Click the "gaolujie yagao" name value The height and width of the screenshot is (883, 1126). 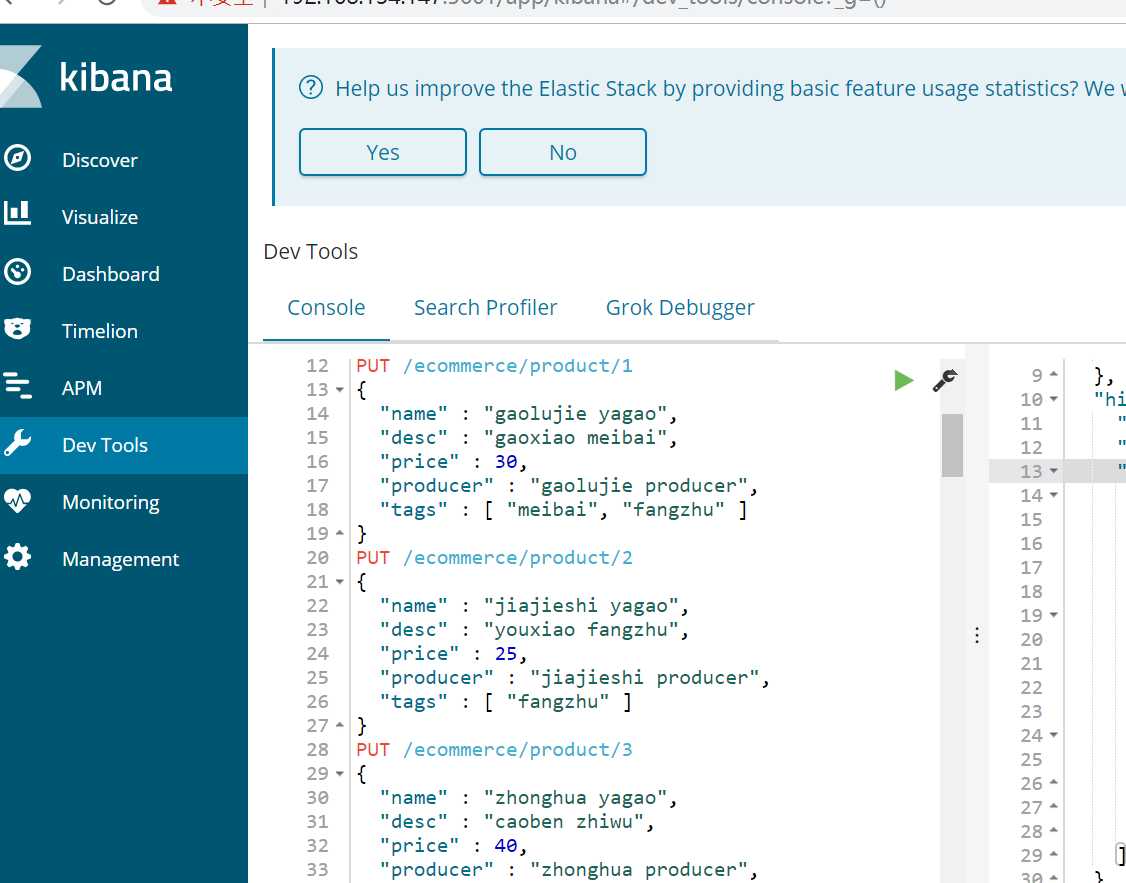(576, 414)
